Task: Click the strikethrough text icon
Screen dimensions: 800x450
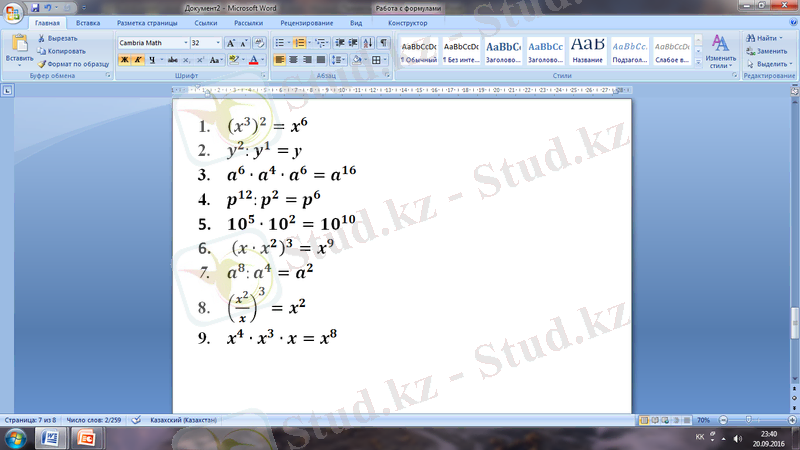Action: [x=171, y=60]
